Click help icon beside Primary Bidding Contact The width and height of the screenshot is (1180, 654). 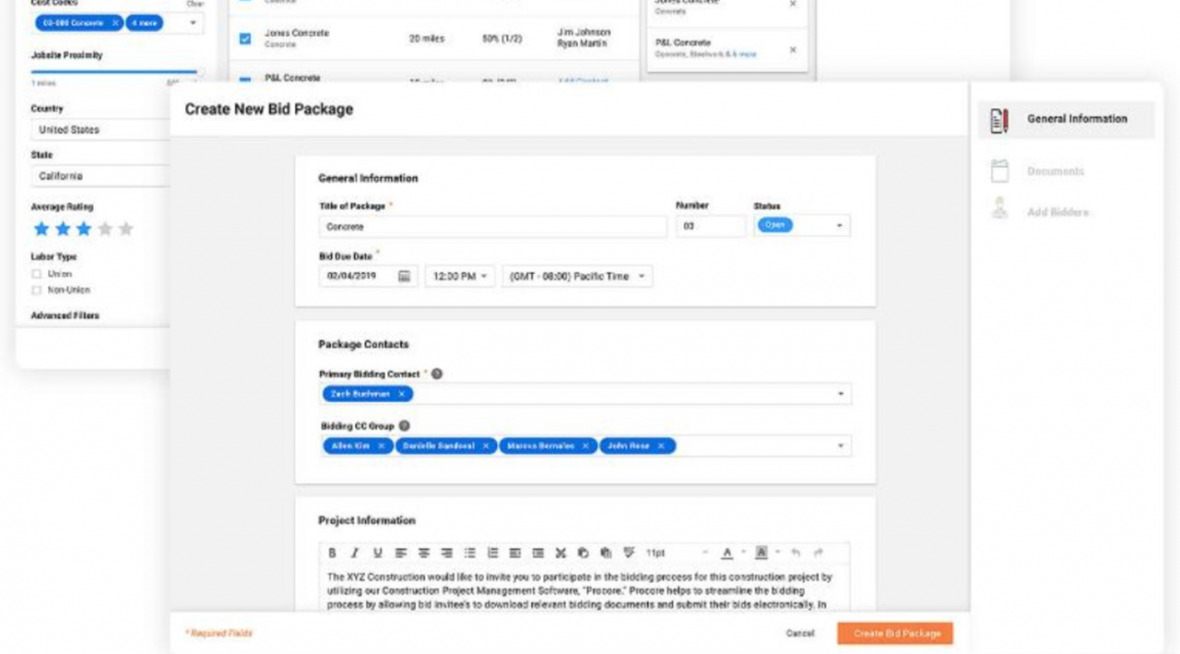[x=437, y=374]
